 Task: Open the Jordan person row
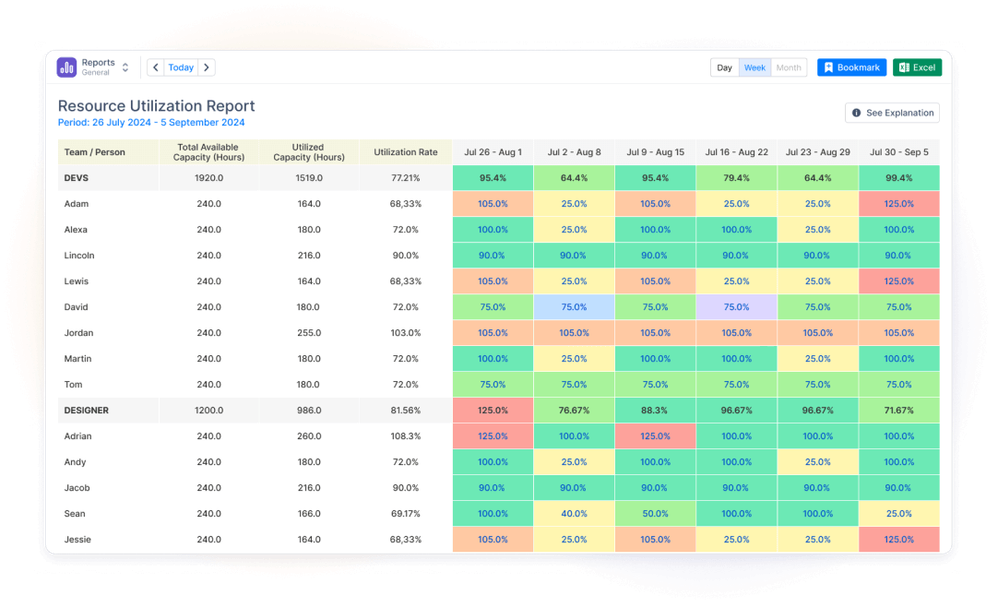point(498,333)
